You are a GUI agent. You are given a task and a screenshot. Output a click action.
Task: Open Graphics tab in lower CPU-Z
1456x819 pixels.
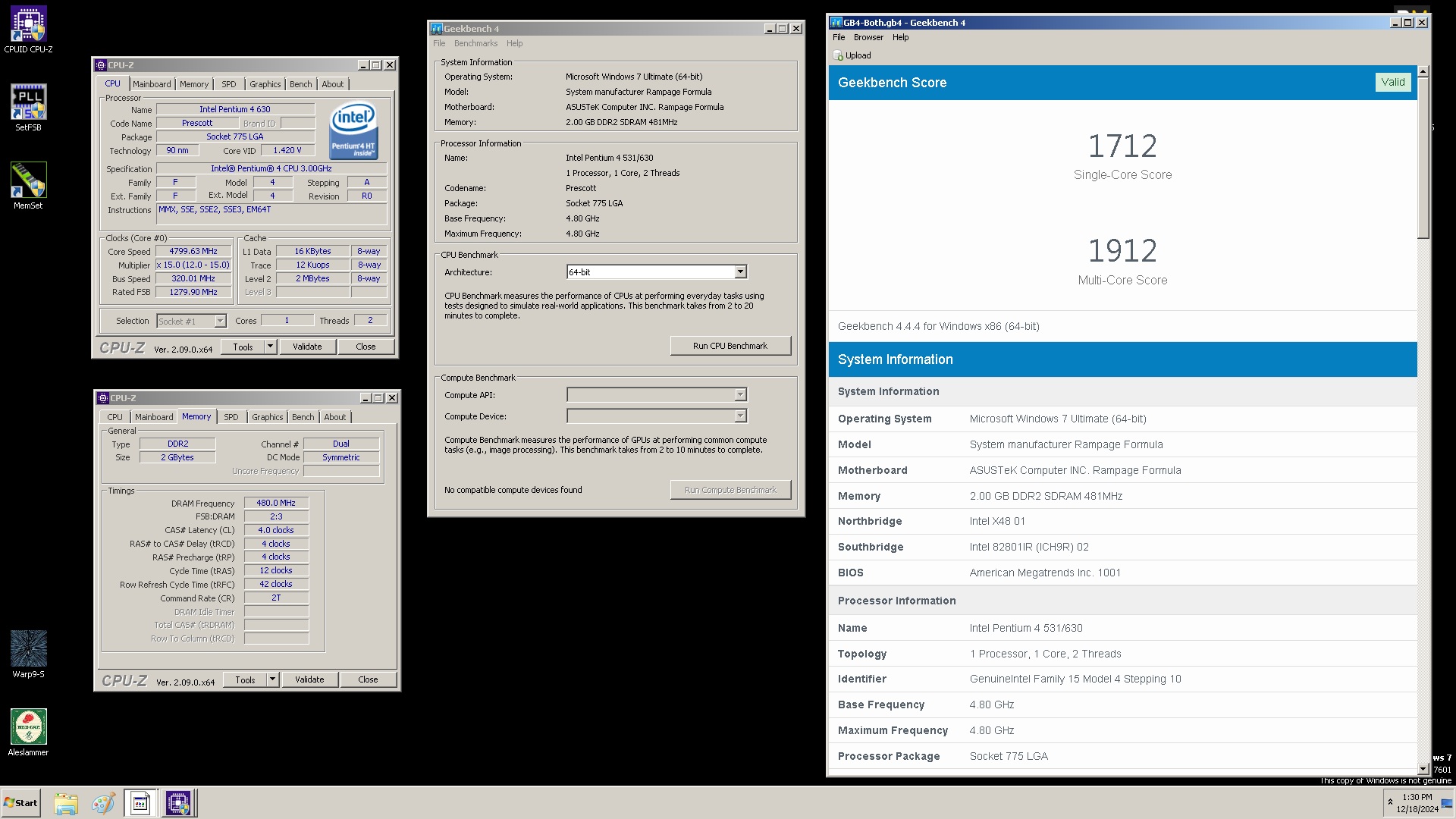pyautogui.click(x=268, y=417)
